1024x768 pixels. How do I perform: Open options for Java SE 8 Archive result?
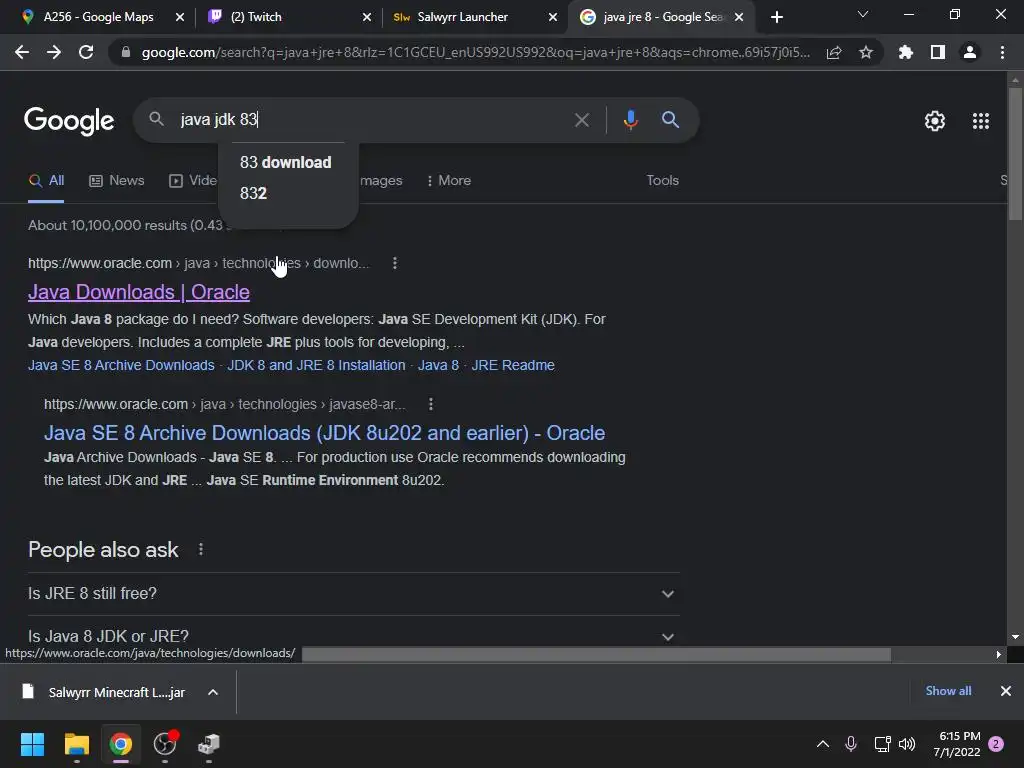click(x=430, y=404)
